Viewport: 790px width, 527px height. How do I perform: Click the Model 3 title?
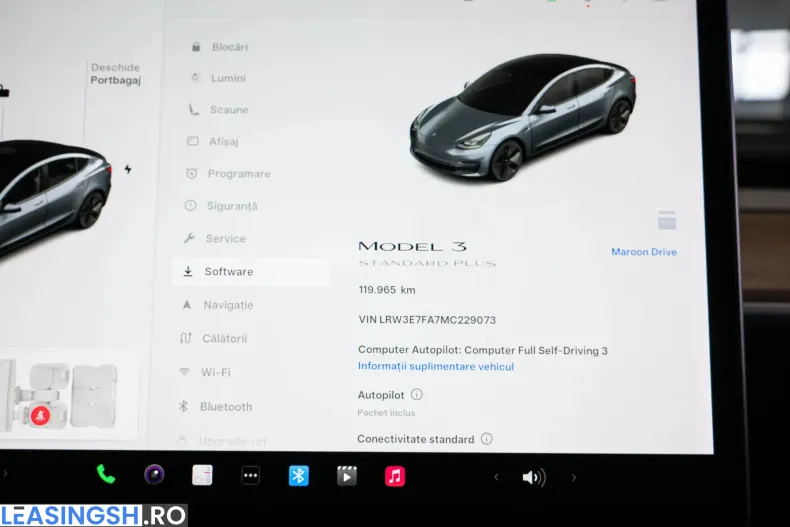tap(413, 246)
